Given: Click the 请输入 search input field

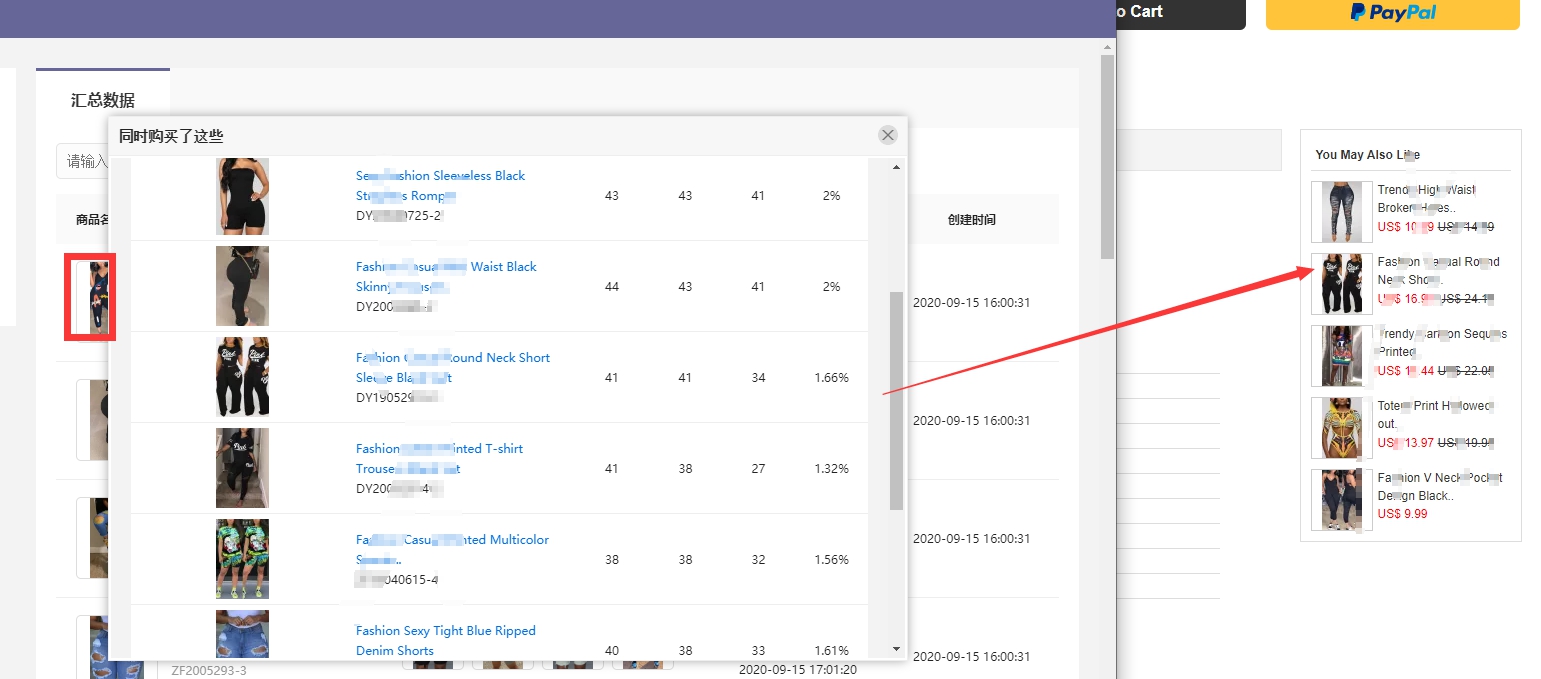Looking at the screenshot, I should [85, 161].
